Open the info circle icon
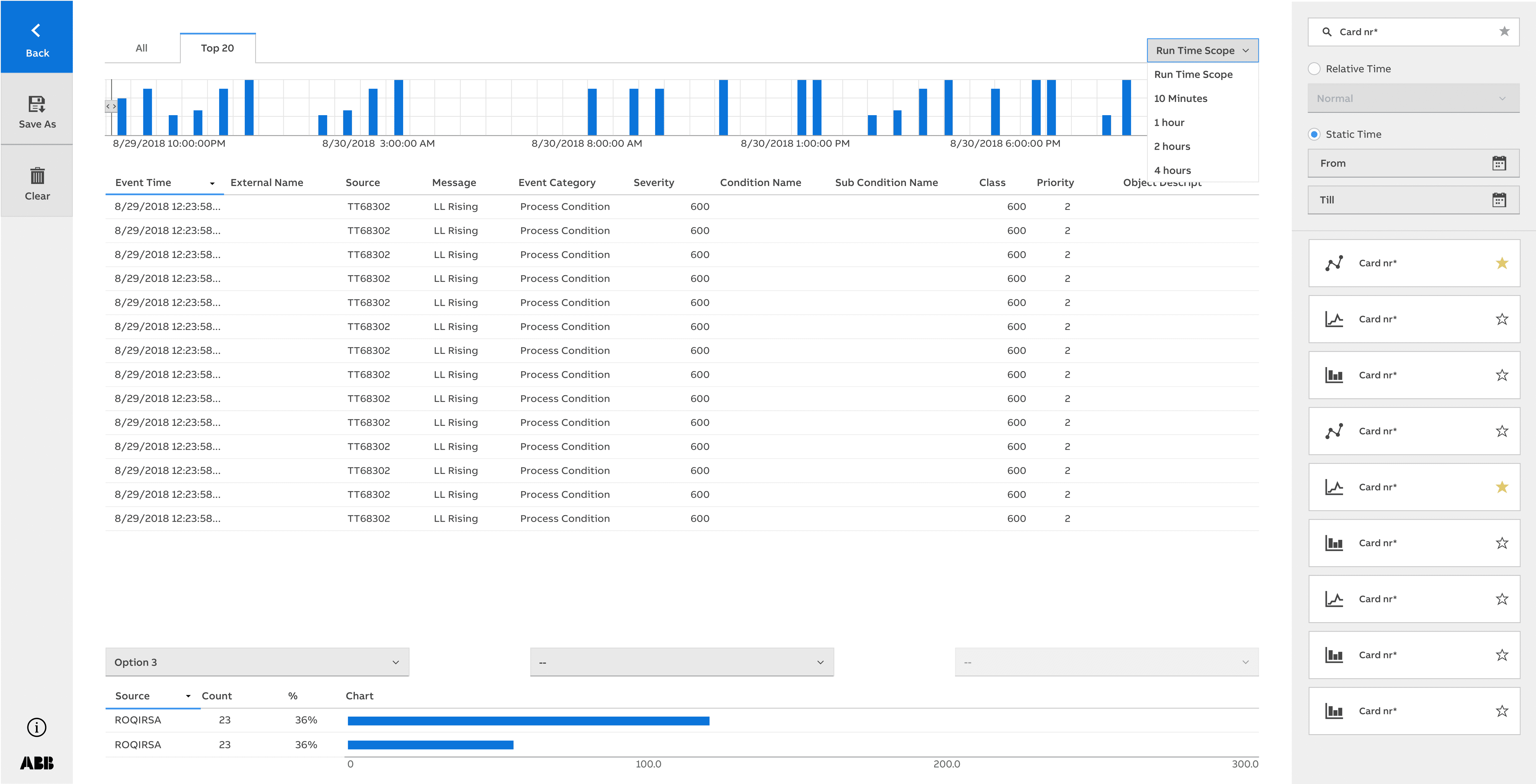The width and height of the screenshot is (1536, 784). point(37,727)
